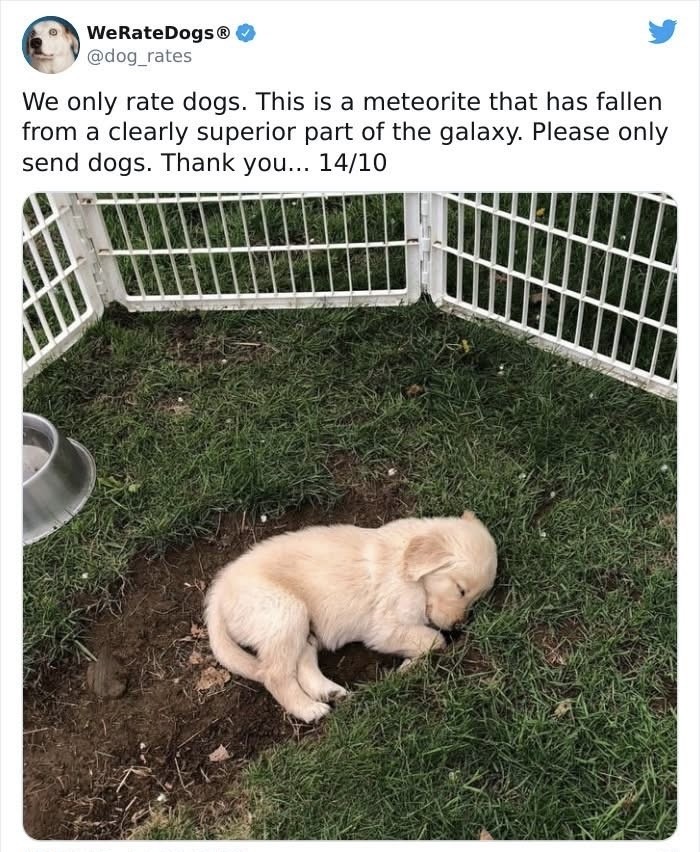The width and height of the screenshot is (700, 852).
Task: Click the sleeping puppy's floppy ear
Action: [426, 555]
